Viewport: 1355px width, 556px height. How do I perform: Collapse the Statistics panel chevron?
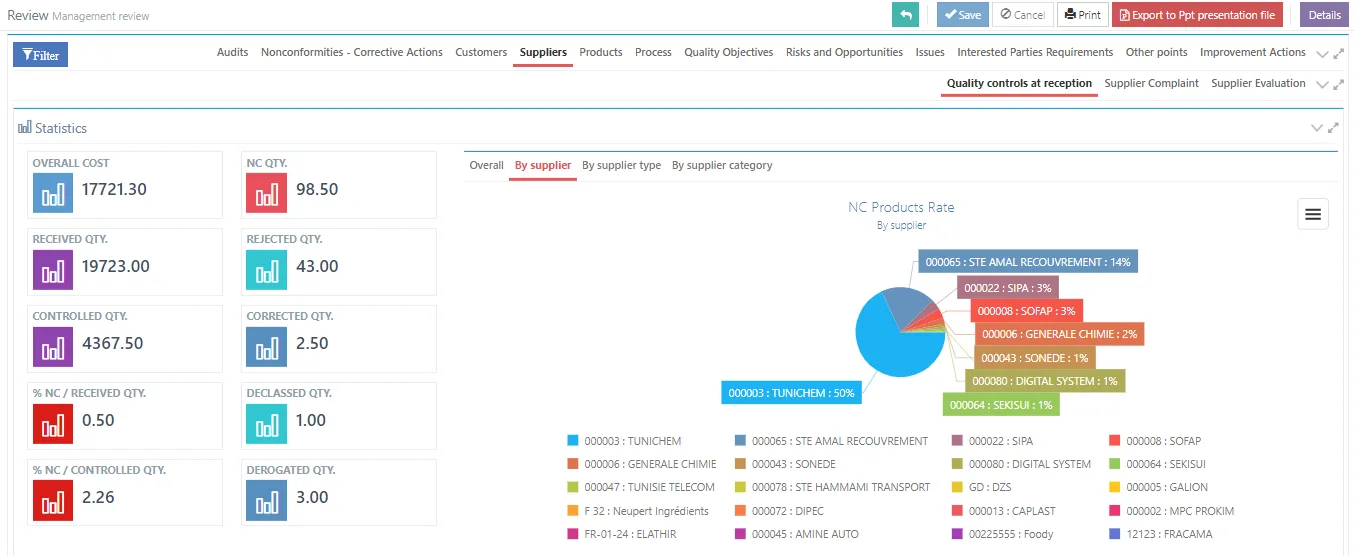(1316, 128)
